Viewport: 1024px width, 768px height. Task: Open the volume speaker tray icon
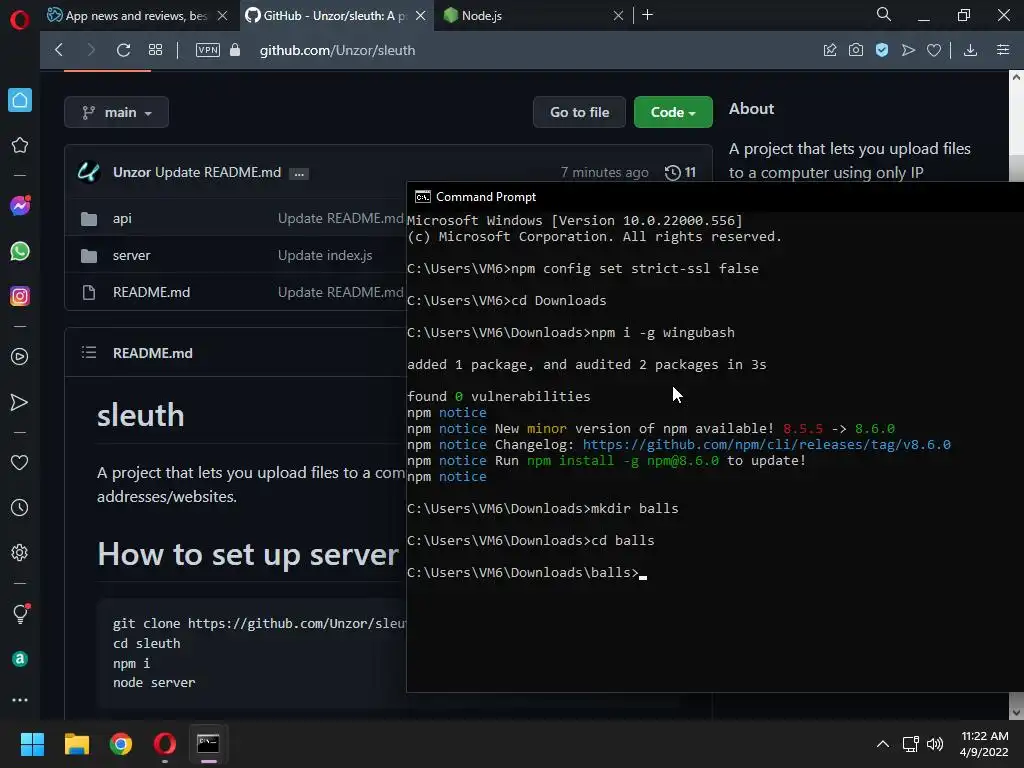[935, 744]
